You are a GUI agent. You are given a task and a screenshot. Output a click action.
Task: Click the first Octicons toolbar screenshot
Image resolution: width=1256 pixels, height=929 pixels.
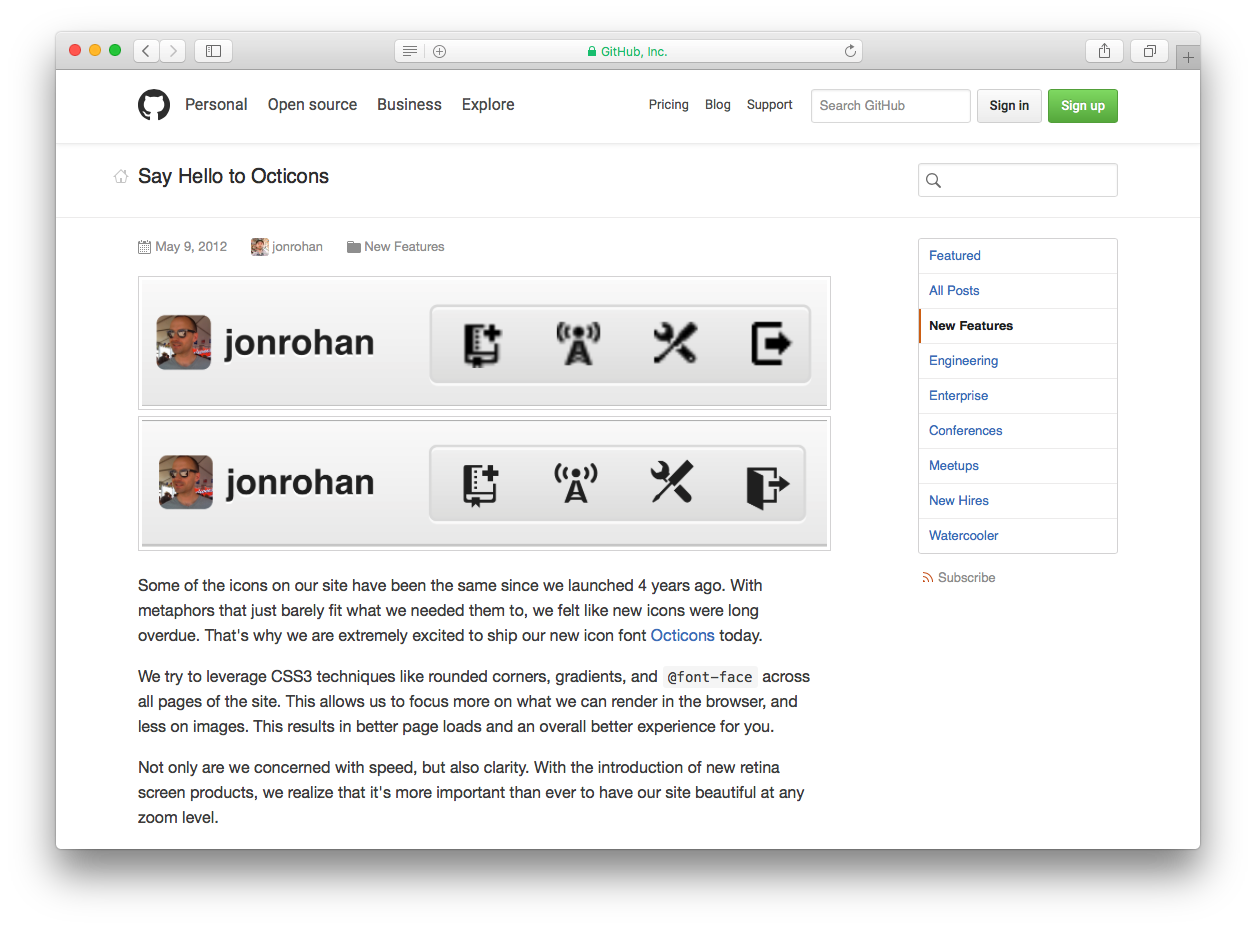pyautogui.click(x=484, y=342)
